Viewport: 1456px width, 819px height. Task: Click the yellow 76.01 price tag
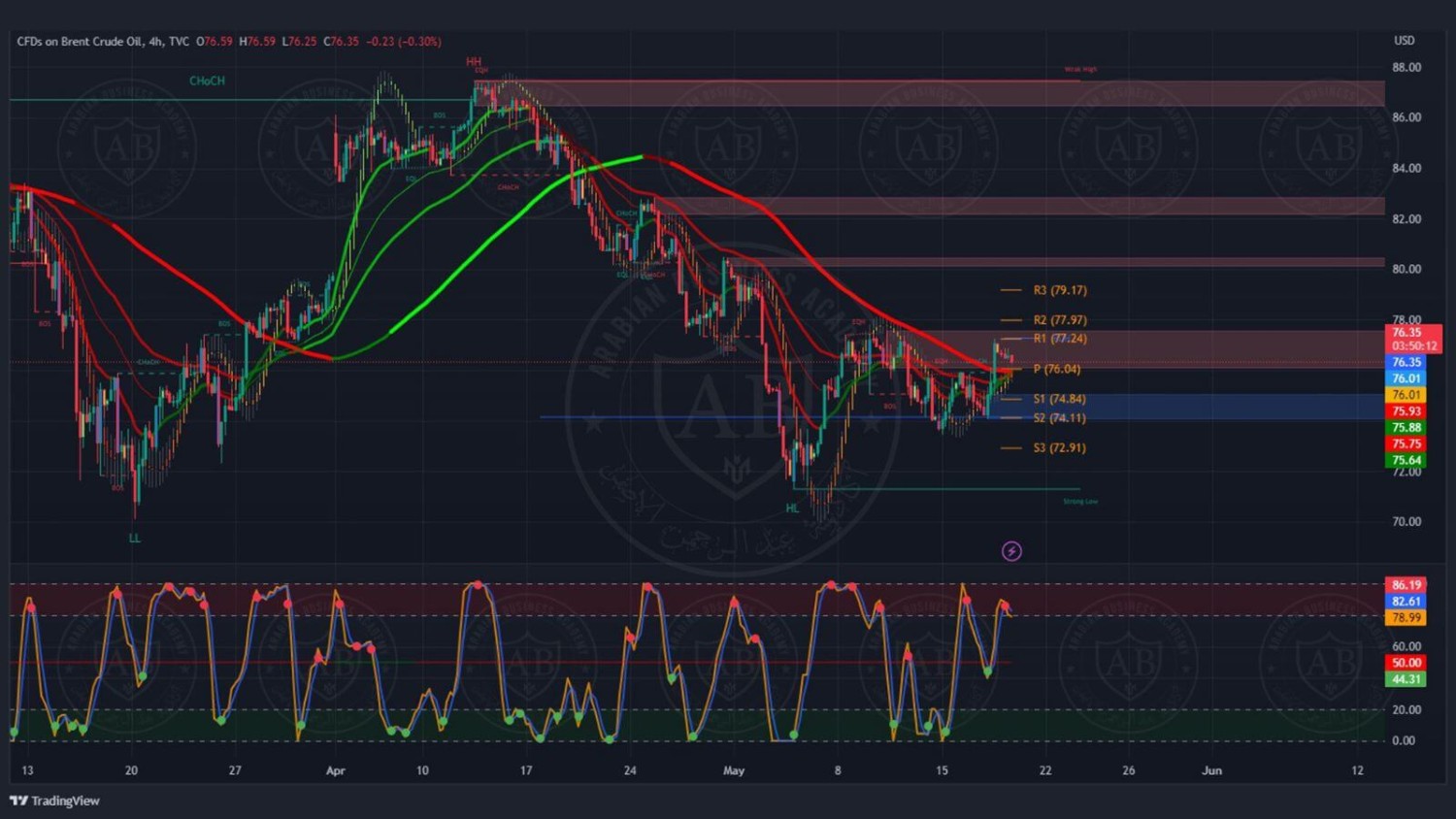pos(1406,395)
